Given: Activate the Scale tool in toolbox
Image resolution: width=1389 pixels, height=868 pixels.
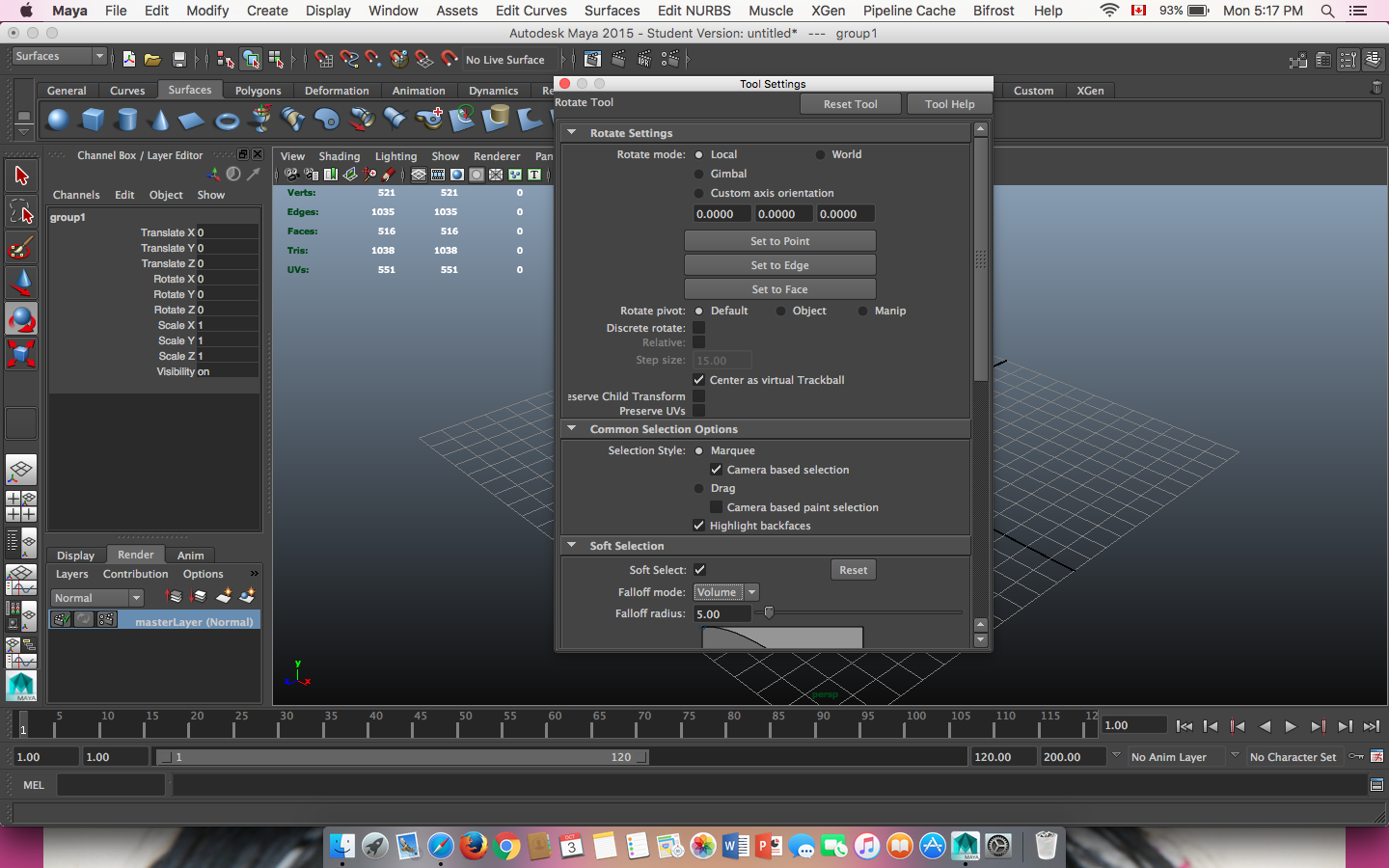Looking at the screenshot, I should [21, 353].
